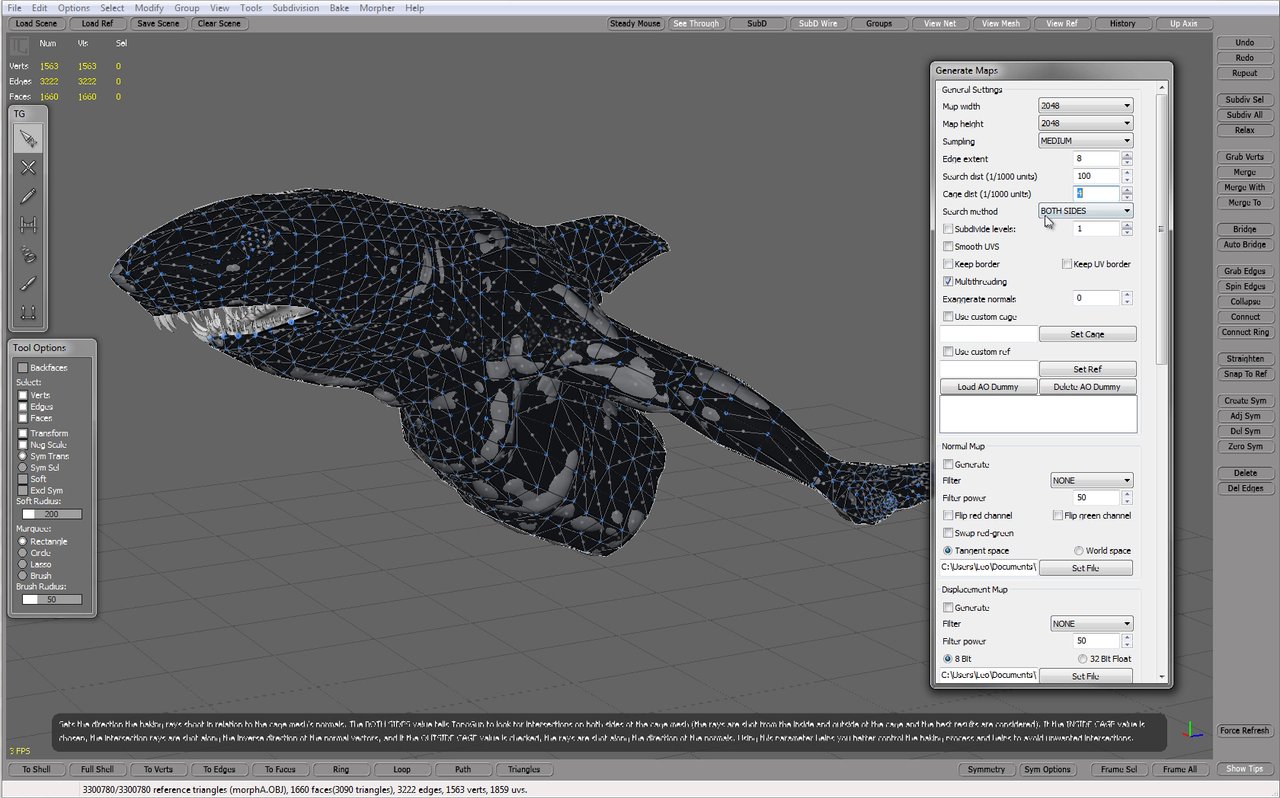Open the Sampling dropdown set to MEDIUM

tap(1085, 141)
